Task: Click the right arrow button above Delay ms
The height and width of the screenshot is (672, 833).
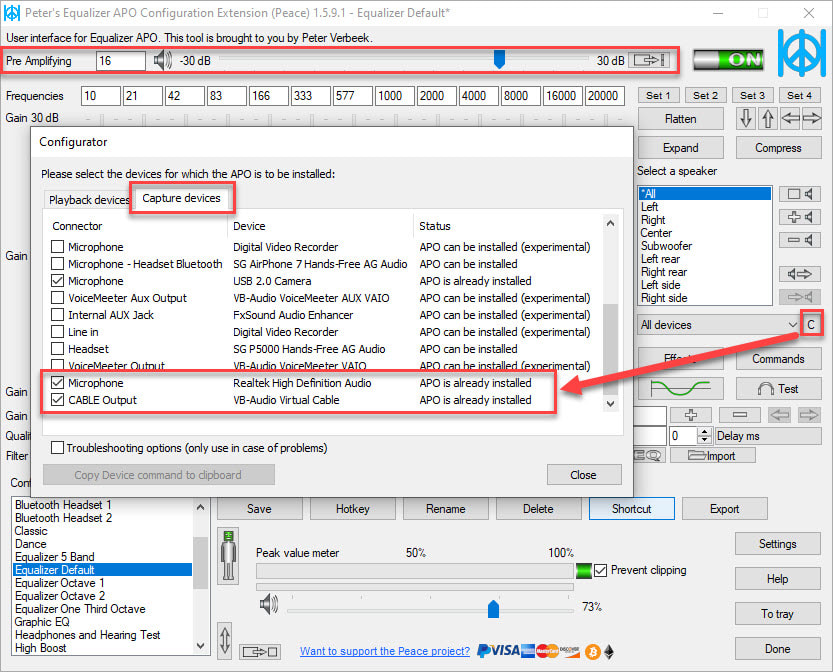Action: pos(809,415)
